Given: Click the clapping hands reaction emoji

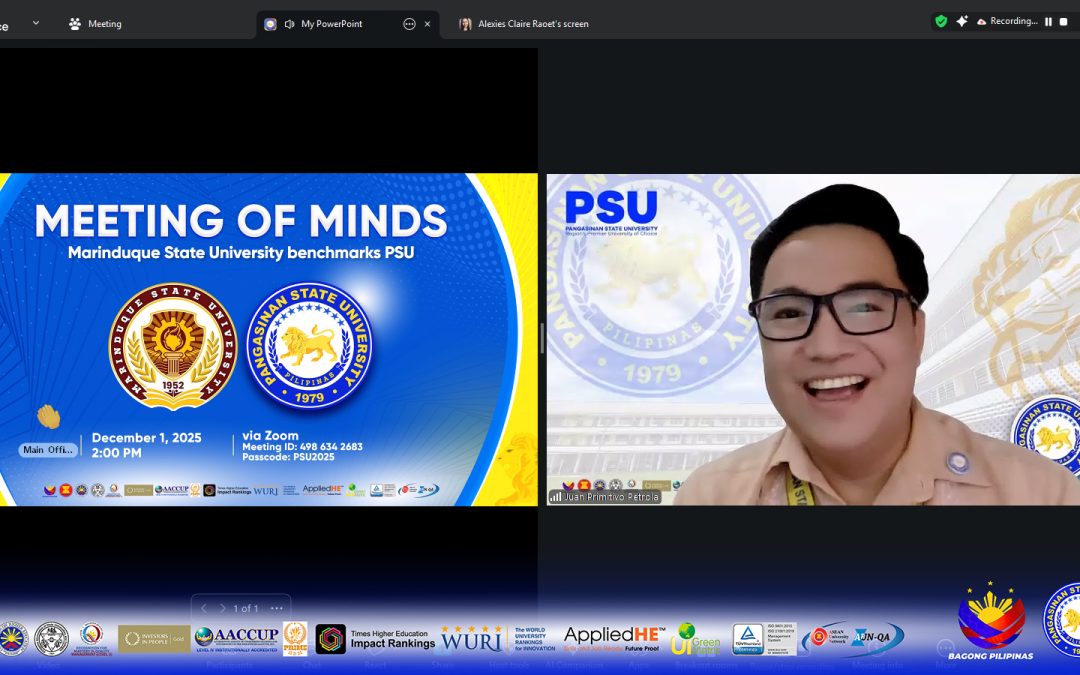Looking at the screenshot, I should tap(48, 417).
